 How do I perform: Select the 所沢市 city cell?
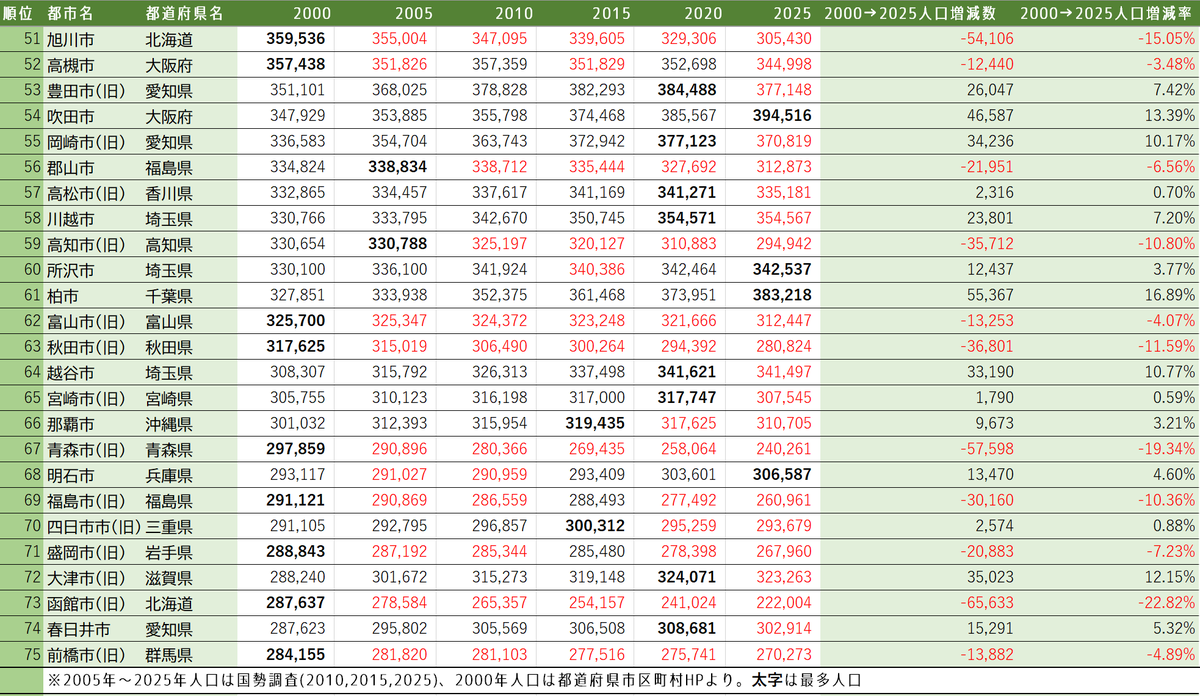71,269
